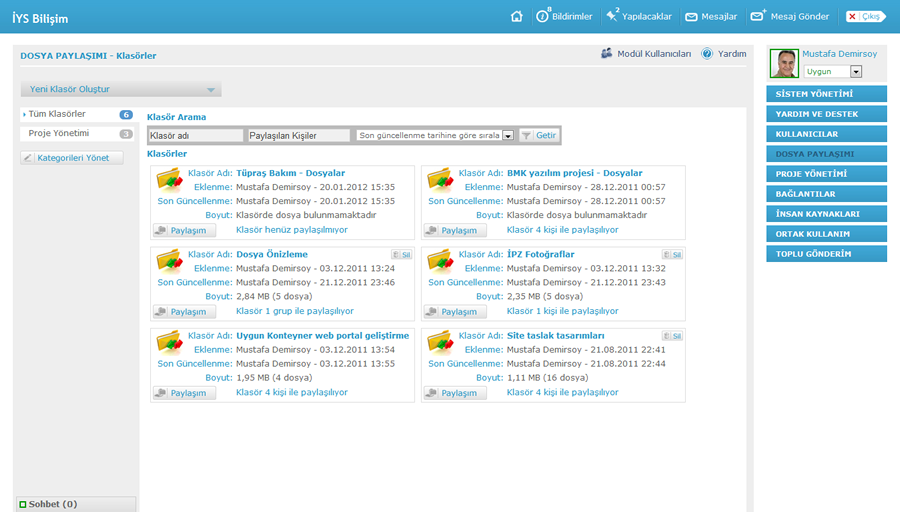
Task: Open İNSAN KAYNAKLARI menu
Action: [x=826, y=214]
